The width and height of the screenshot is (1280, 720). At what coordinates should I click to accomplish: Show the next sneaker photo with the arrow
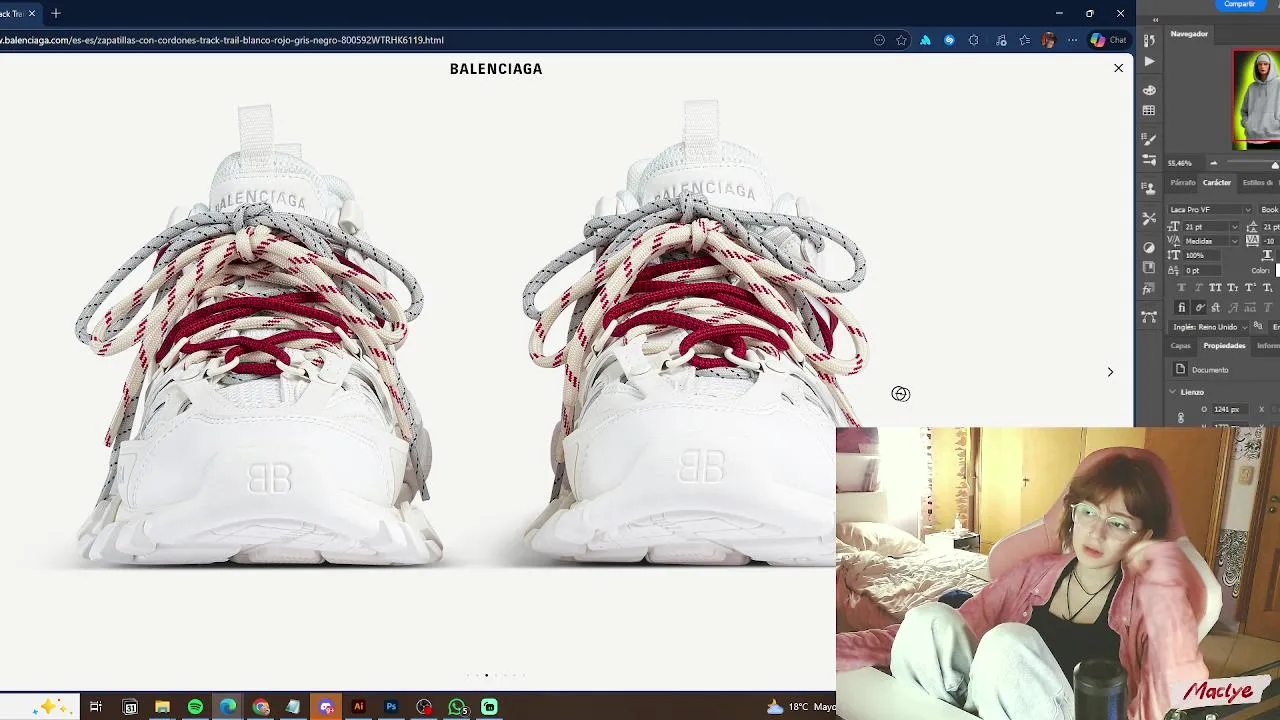1110,372
